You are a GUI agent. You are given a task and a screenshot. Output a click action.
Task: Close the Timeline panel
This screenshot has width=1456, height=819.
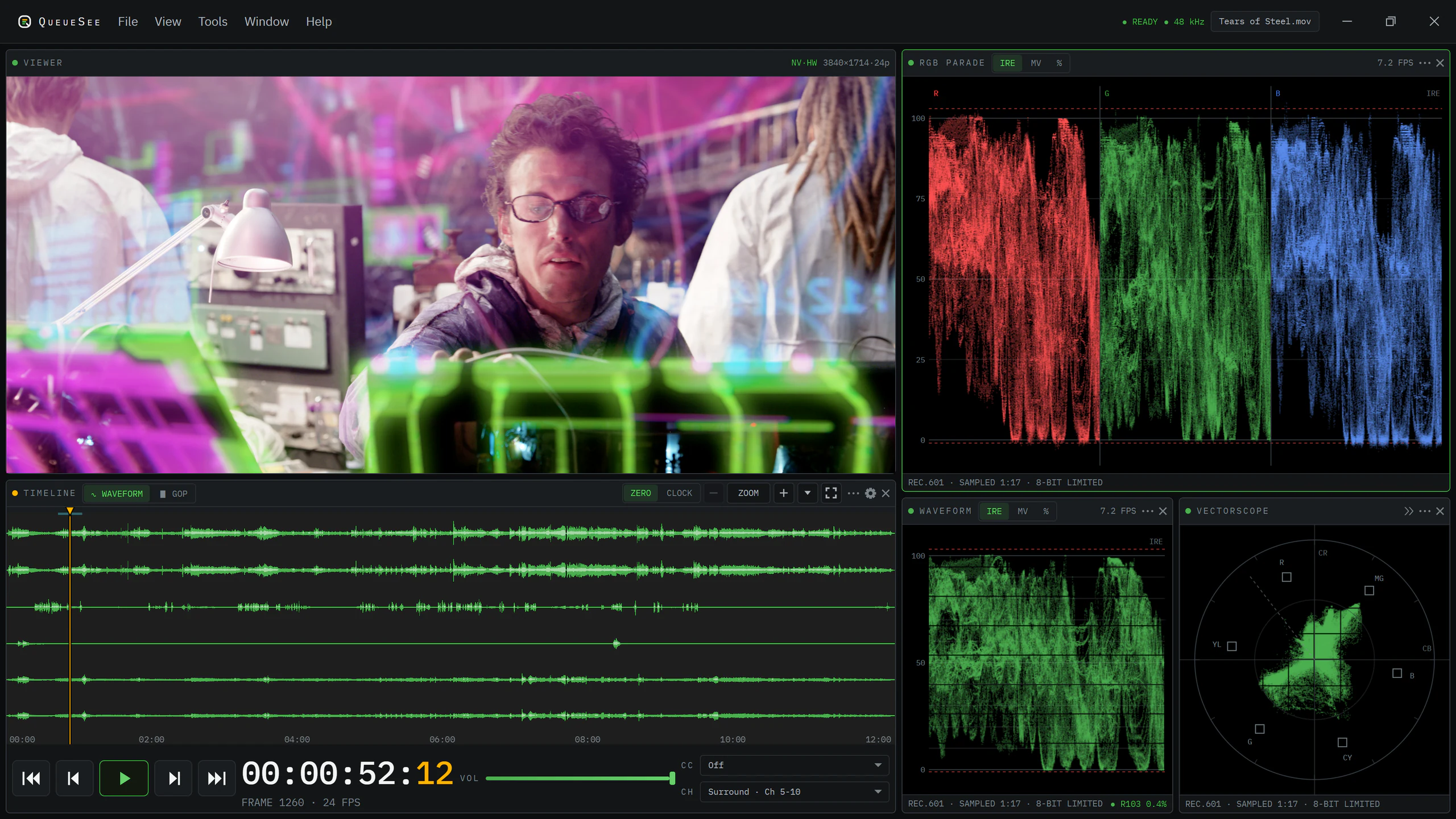pyautogui.click(x=886, y=493)
